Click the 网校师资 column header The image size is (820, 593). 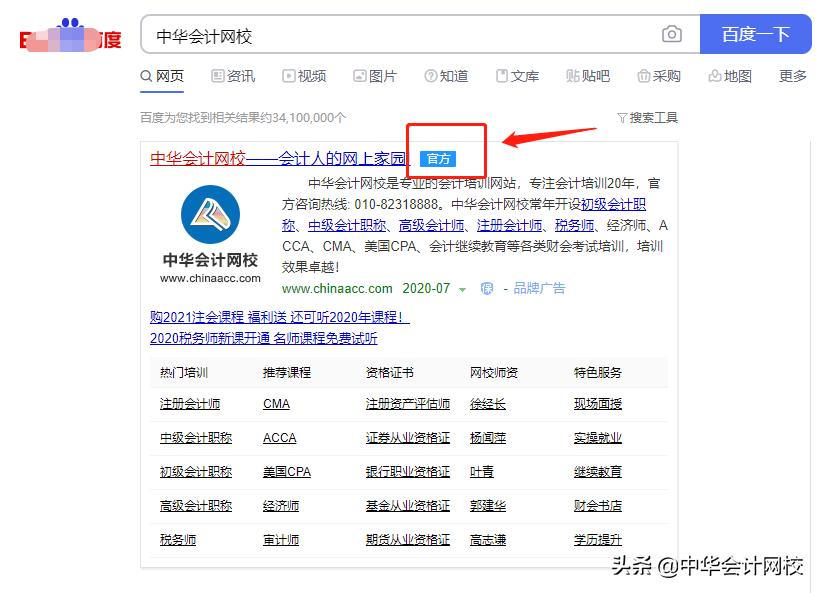494,373
